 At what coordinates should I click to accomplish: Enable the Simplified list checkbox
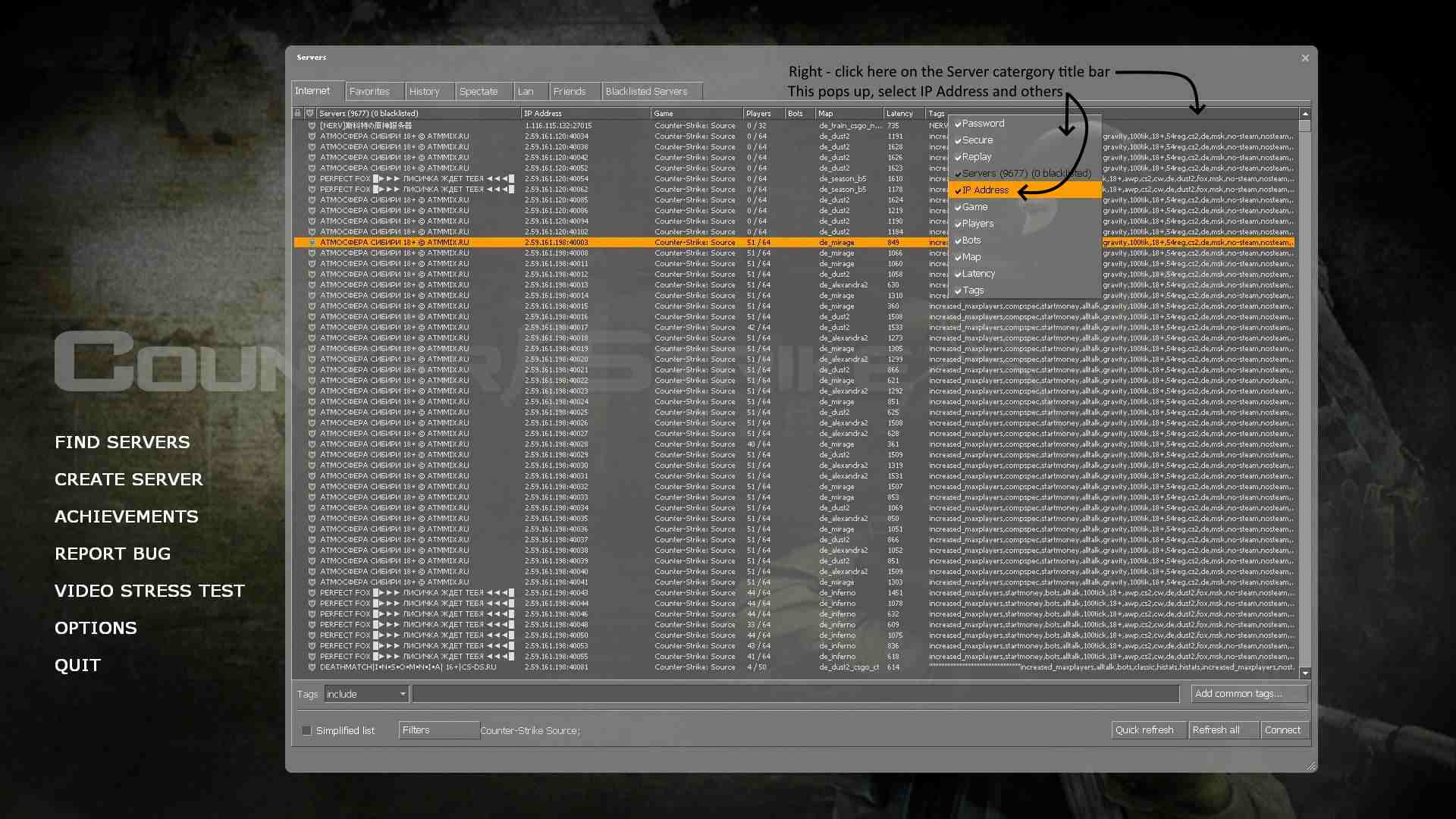click(307, 730)
